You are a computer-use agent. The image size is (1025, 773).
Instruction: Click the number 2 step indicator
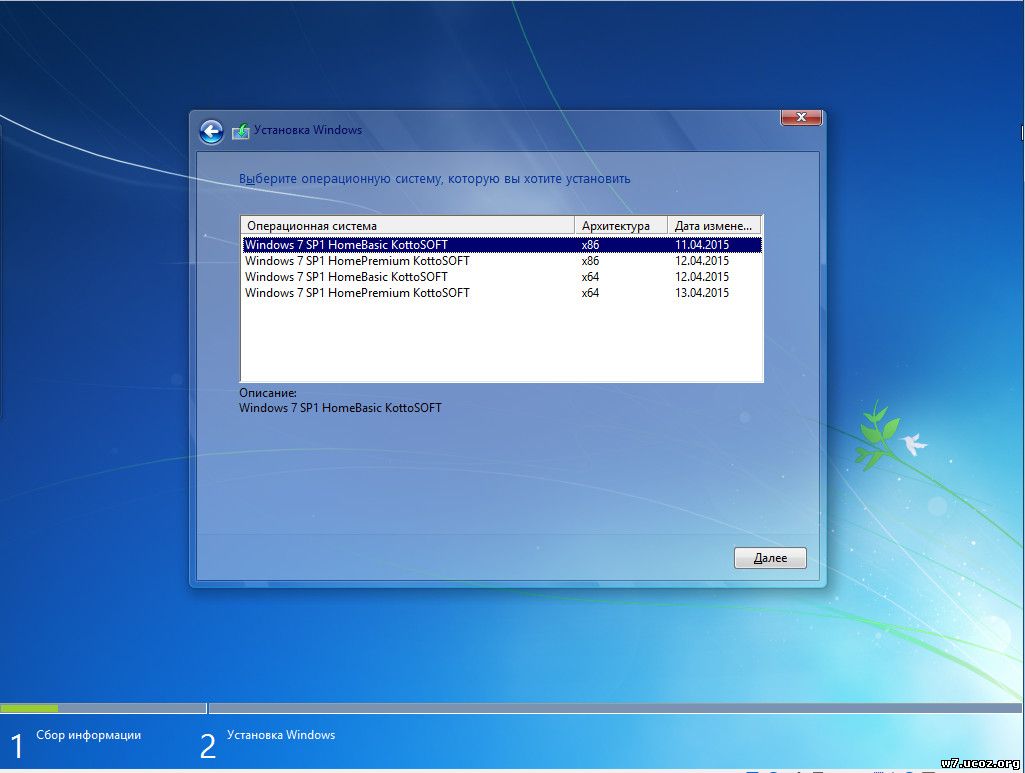coord(207,741)
